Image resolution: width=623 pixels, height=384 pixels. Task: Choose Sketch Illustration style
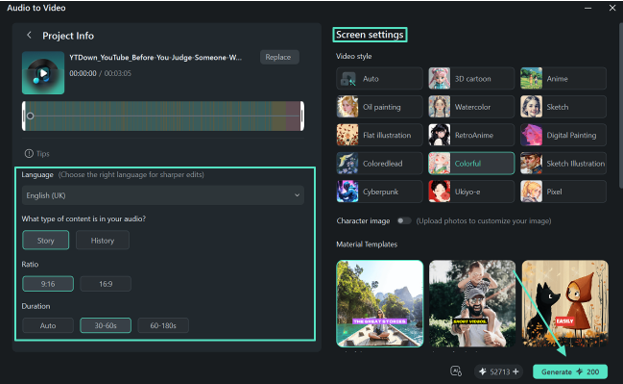(563, 163)
